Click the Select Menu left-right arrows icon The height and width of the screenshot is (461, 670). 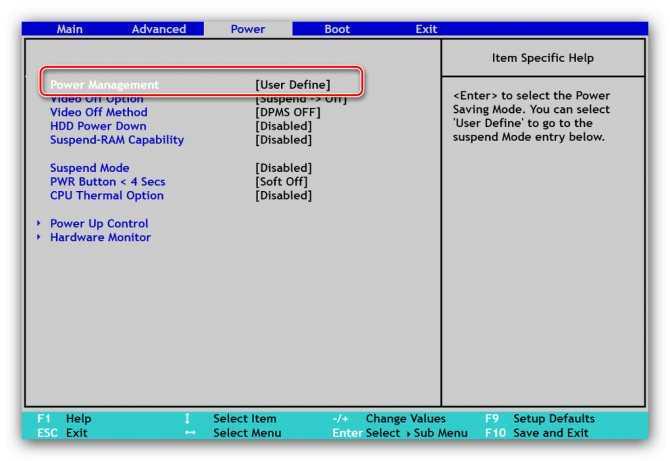[190, 433]
